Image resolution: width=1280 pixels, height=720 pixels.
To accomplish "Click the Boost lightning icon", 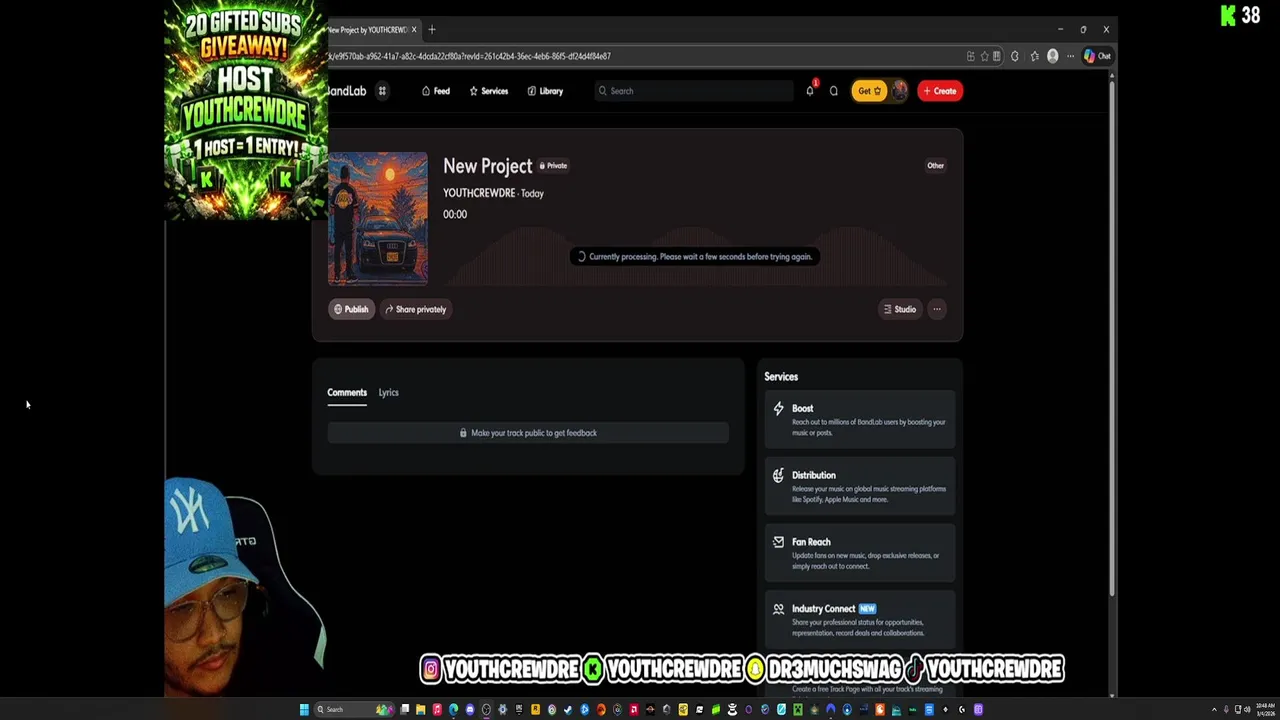I will click(x=778, y=408).
